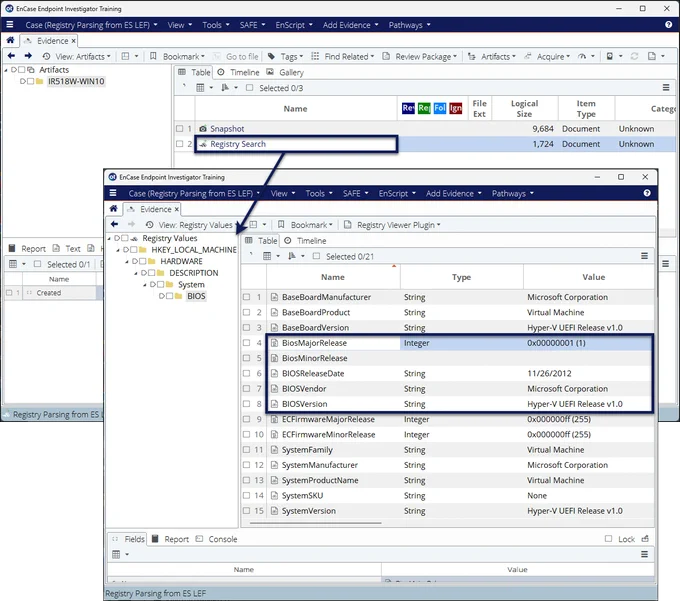The height and width of the screenshot is (601, 680).
Task: Open hamburger menu in front EnCase window
Action: click(113, 193)
